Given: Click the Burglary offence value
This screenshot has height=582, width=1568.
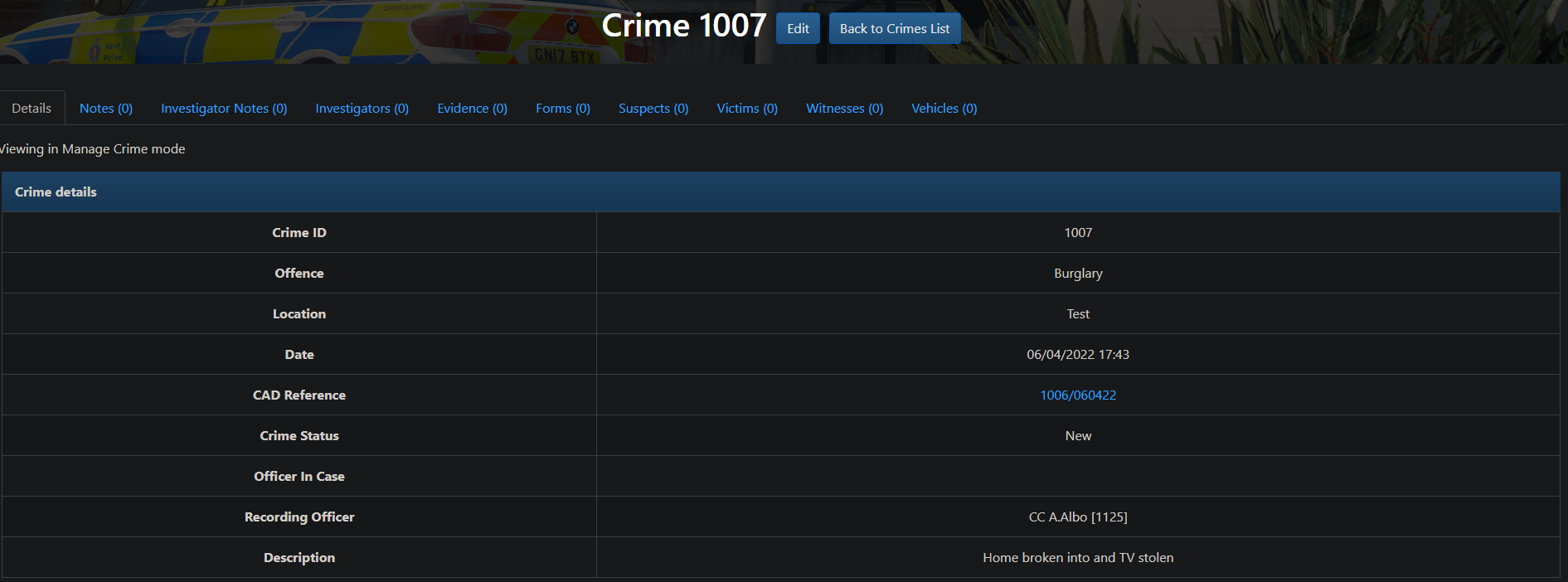Looking at the screenshot, I should tap(1078, 274).
